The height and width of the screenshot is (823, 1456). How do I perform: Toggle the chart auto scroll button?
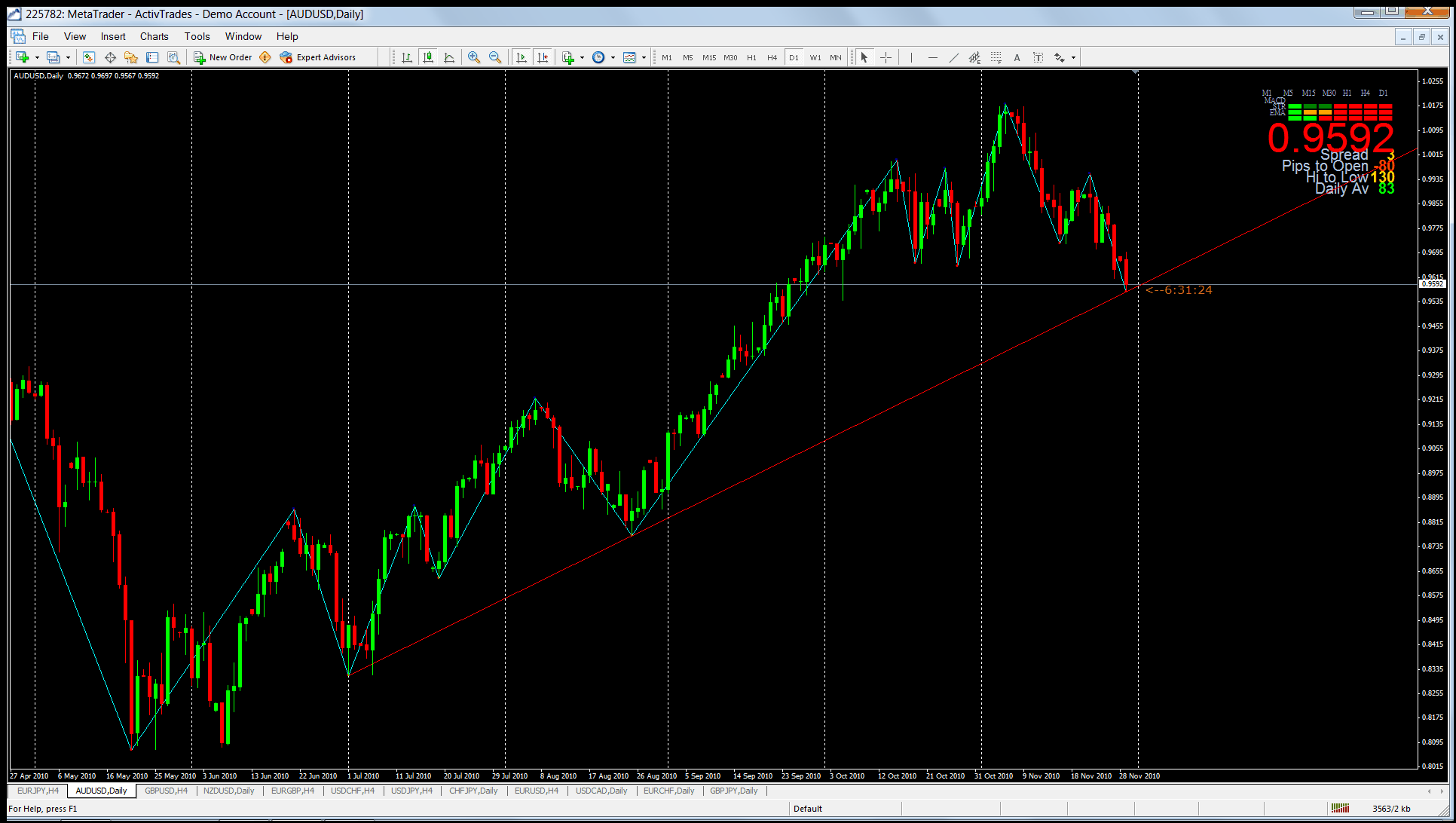click(x=522, y=57)
